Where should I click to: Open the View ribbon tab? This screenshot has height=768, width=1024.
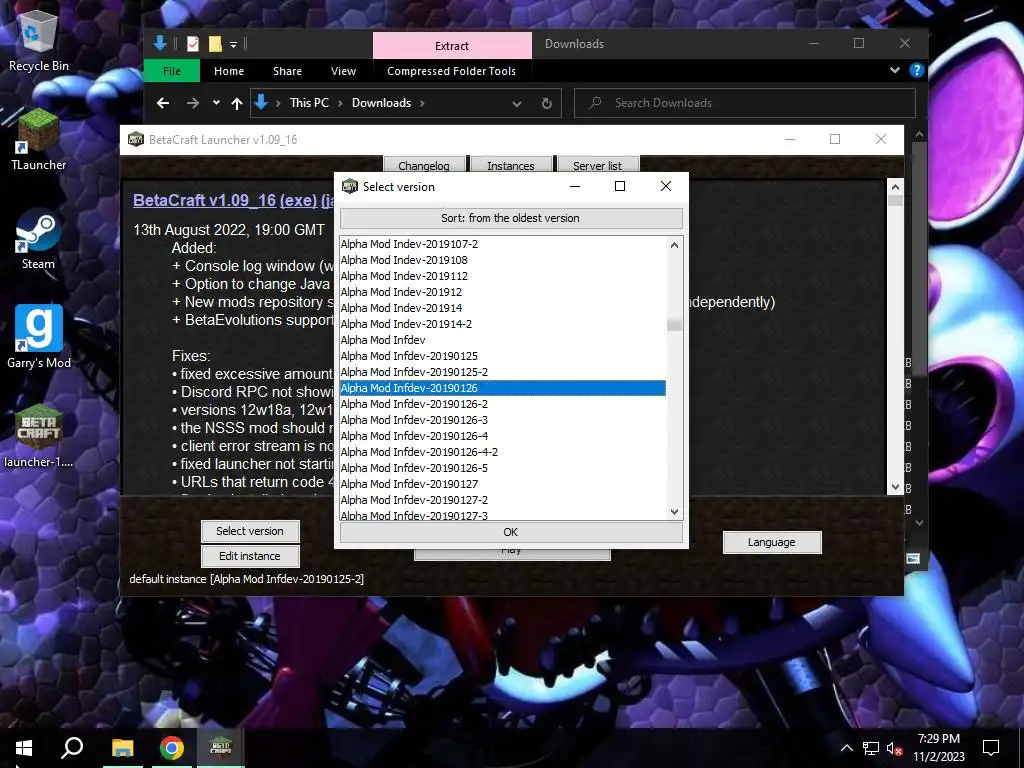coord(344,71)
